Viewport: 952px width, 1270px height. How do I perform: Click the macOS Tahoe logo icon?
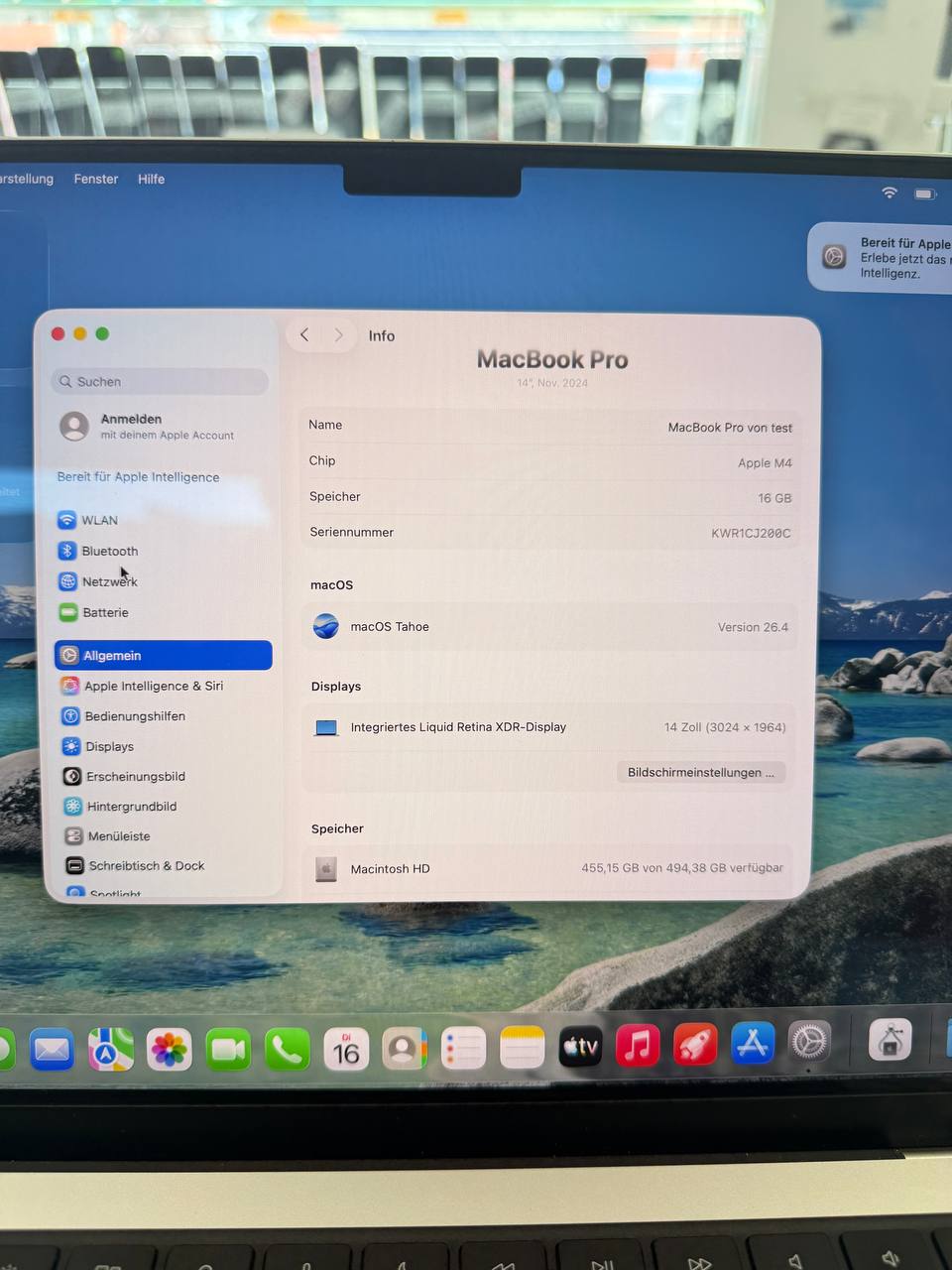(326, 626)
